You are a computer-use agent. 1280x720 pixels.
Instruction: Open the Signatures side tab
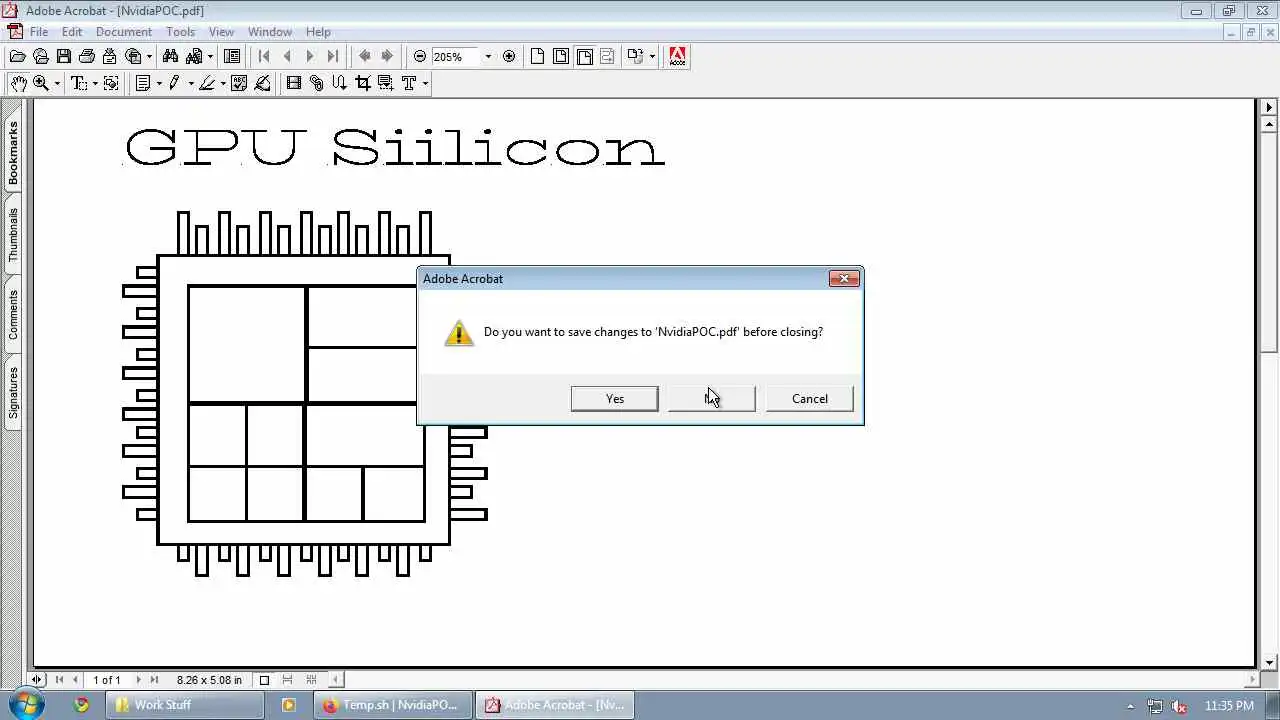(13, 392)
